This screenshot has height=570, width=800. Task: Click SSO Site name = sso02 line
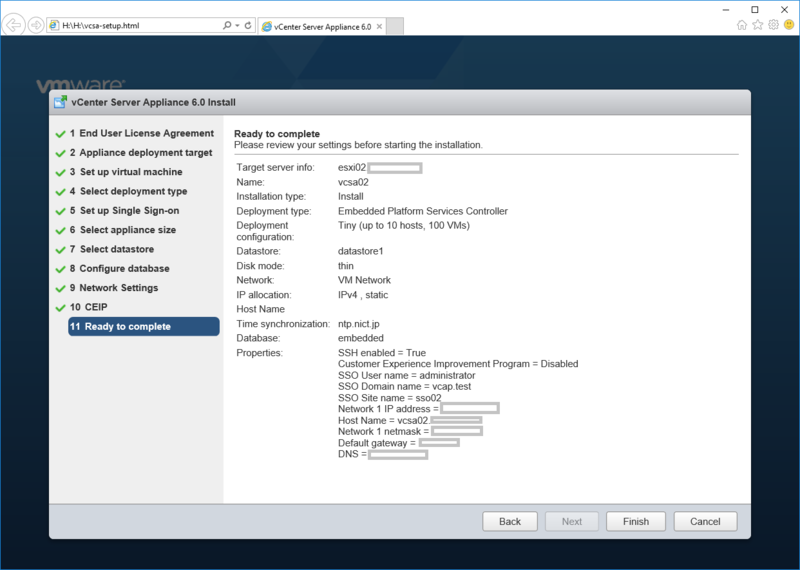(389, 398)
